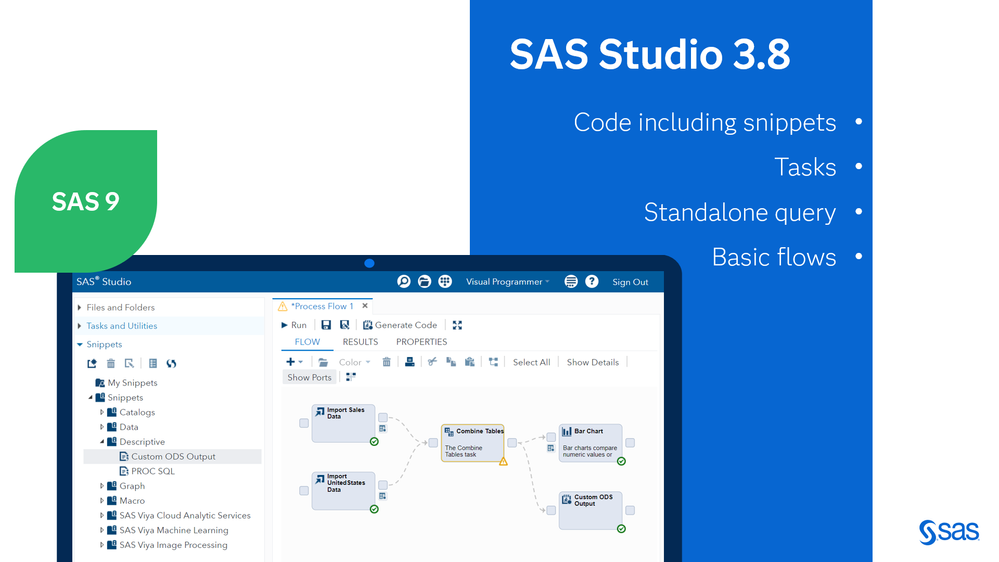Viewport: 999px width, 562px height.
Task: Expand the Files and Folders section
Action: click(80, 307)
